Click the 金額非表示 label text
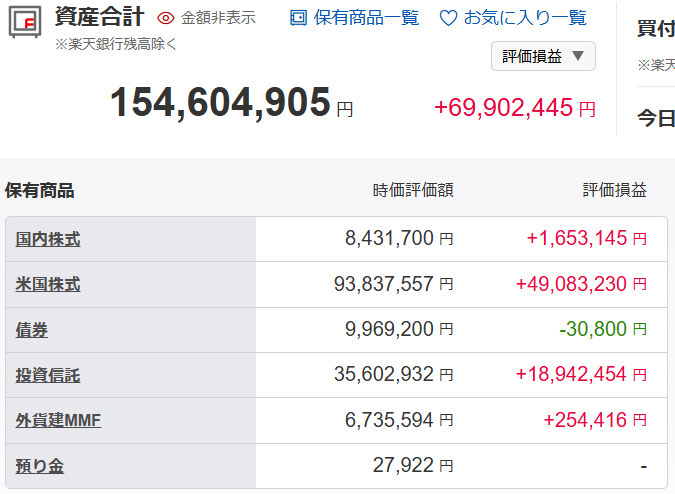Screen dimensions: 675x494 pyautogui.click(x=218, y=18)
